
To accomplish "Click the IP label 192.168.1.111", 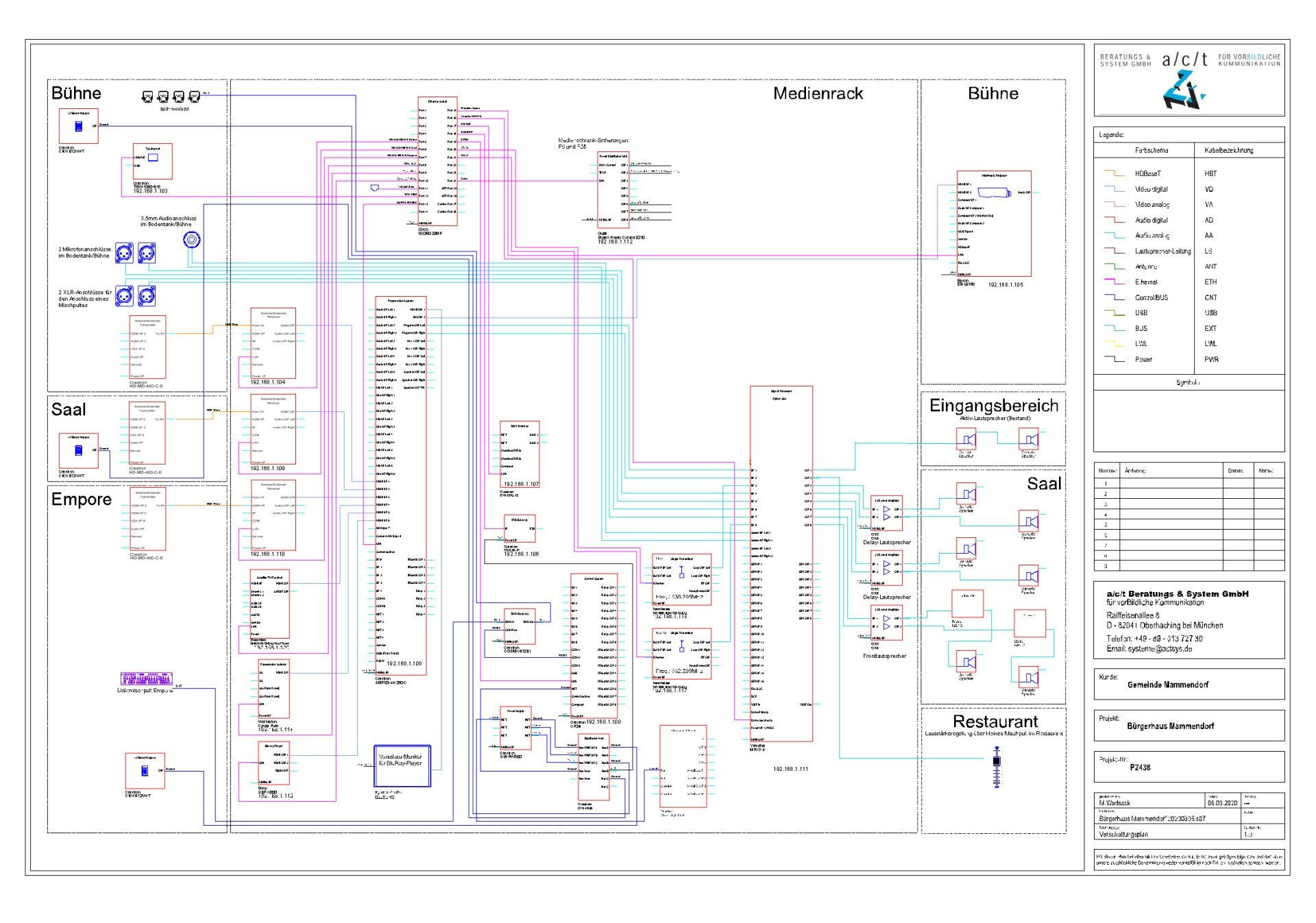I will coord(790,769).
